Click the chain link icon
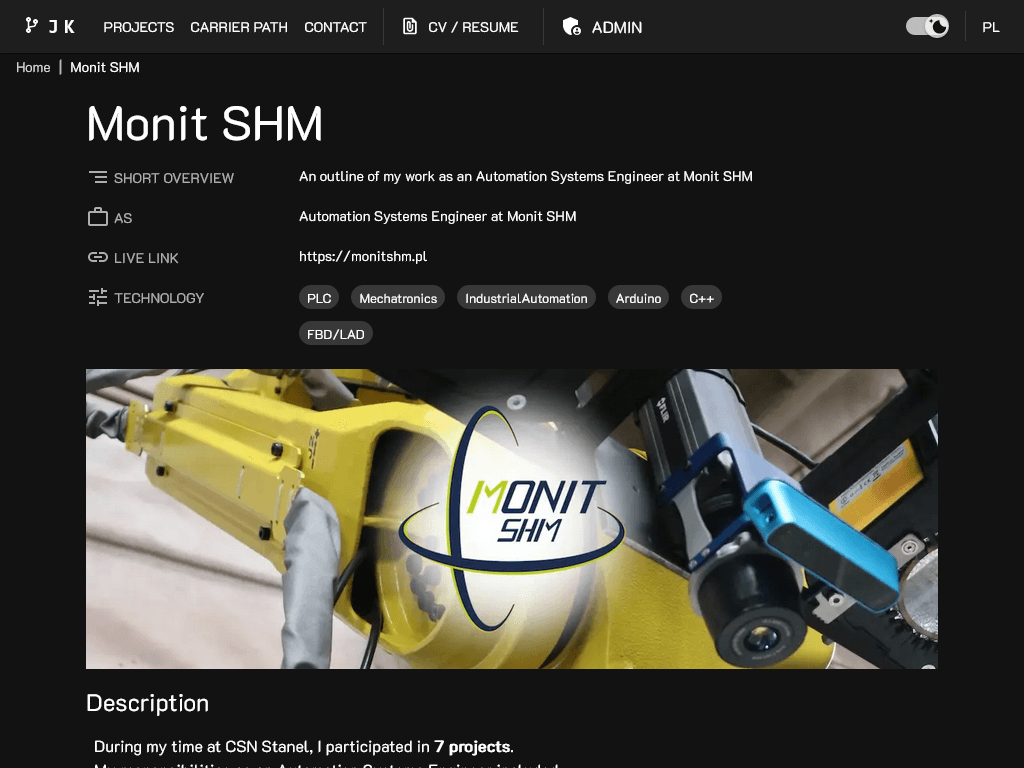Viewport: 1024px width, 768px height. point(98,257)
